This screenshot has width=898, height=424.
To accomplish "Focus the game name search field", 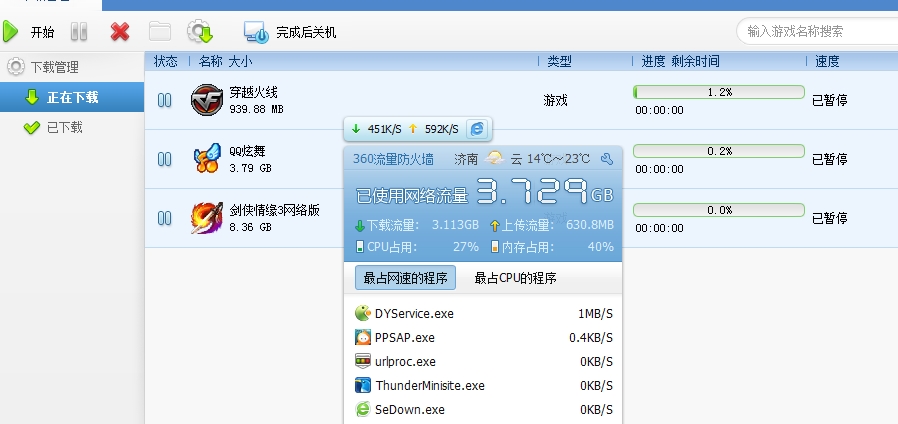I will coord(819,32).
